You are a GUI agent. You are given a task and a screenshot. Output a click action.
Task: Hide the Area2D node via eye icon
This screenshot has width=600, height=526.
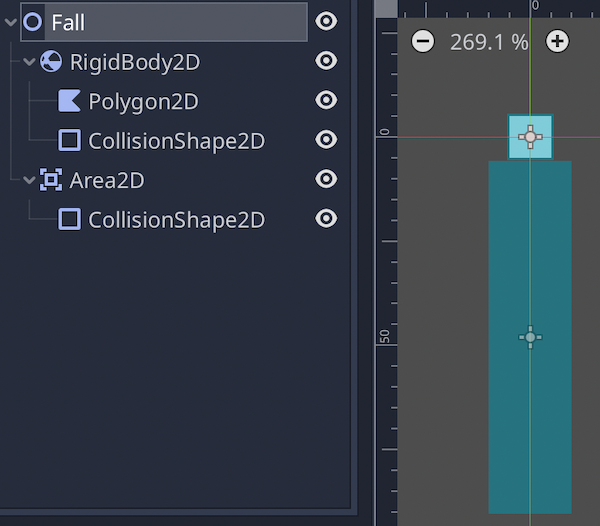coord(326,179)
